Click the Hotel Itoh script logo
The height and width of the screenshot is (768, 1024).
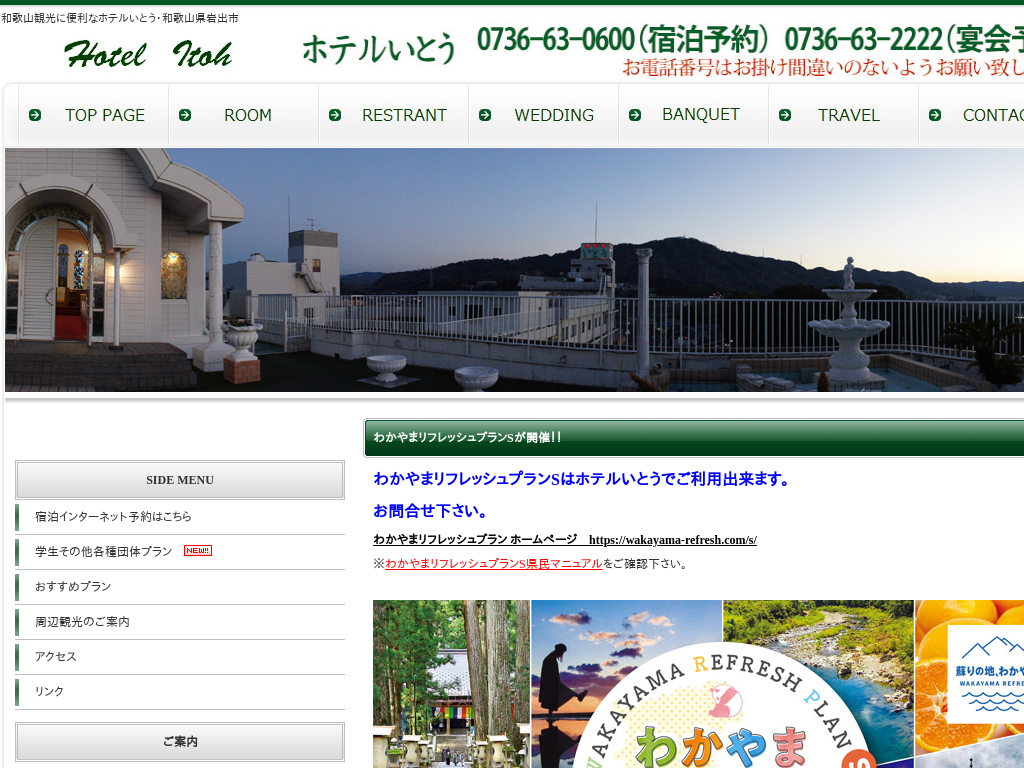point(148,54)
